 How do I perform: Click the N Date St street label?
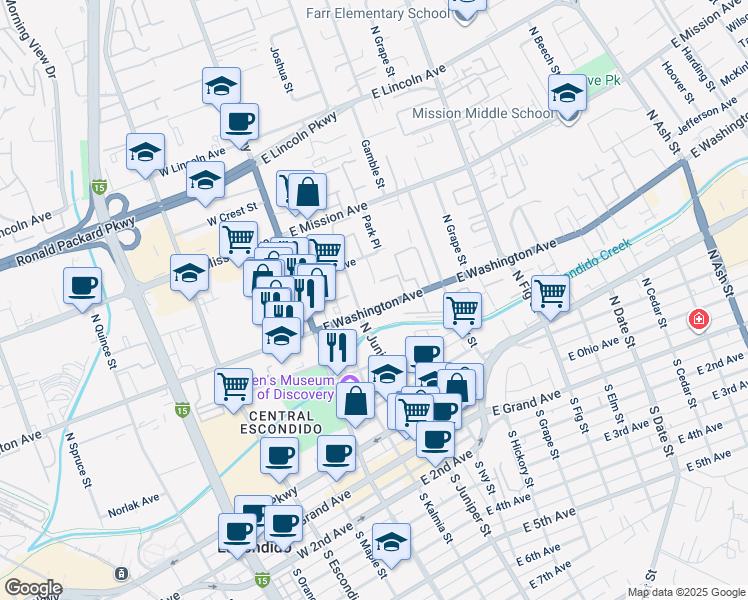click(x=622, y=321)
